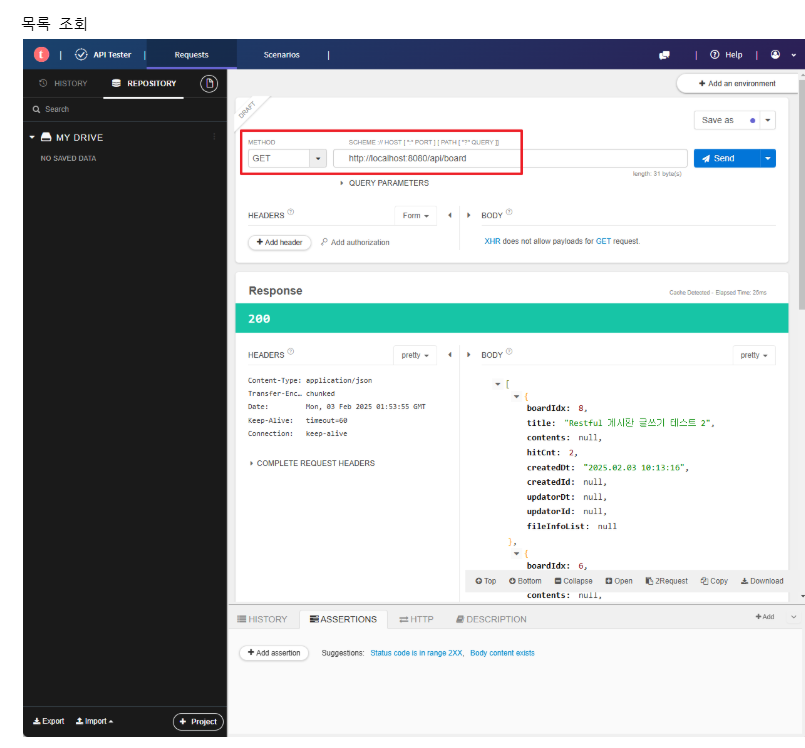Open the Import menu
Image resolution: width=805 pixels, height=748 pixels.
[94, 721]
